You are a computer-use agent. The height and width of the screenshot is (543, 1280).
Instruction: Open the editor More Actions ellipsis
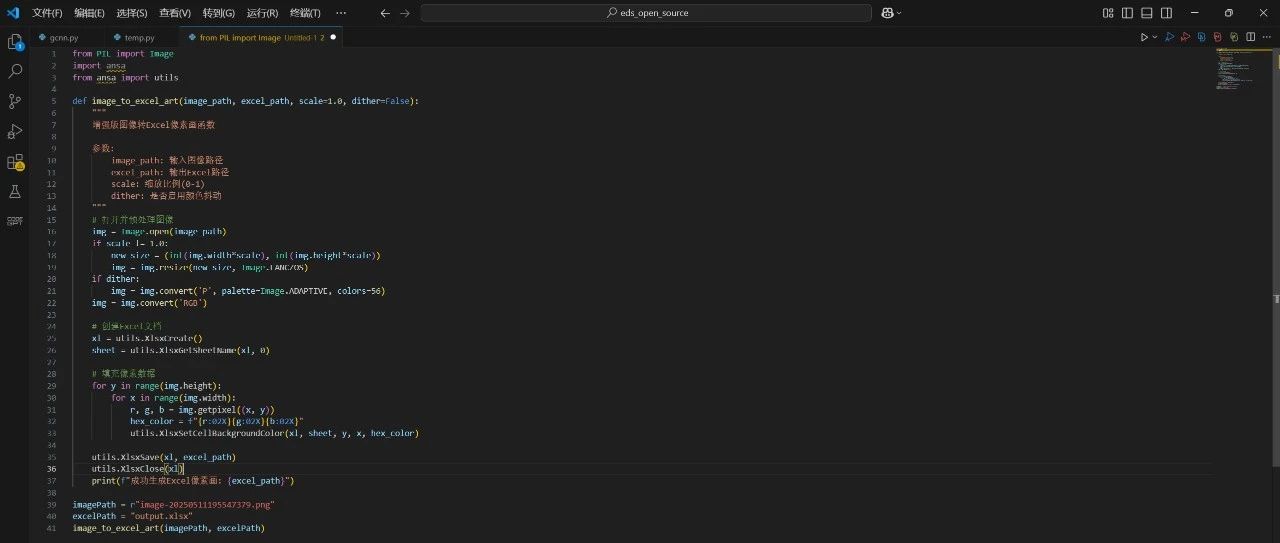[x=1267, y=37]
